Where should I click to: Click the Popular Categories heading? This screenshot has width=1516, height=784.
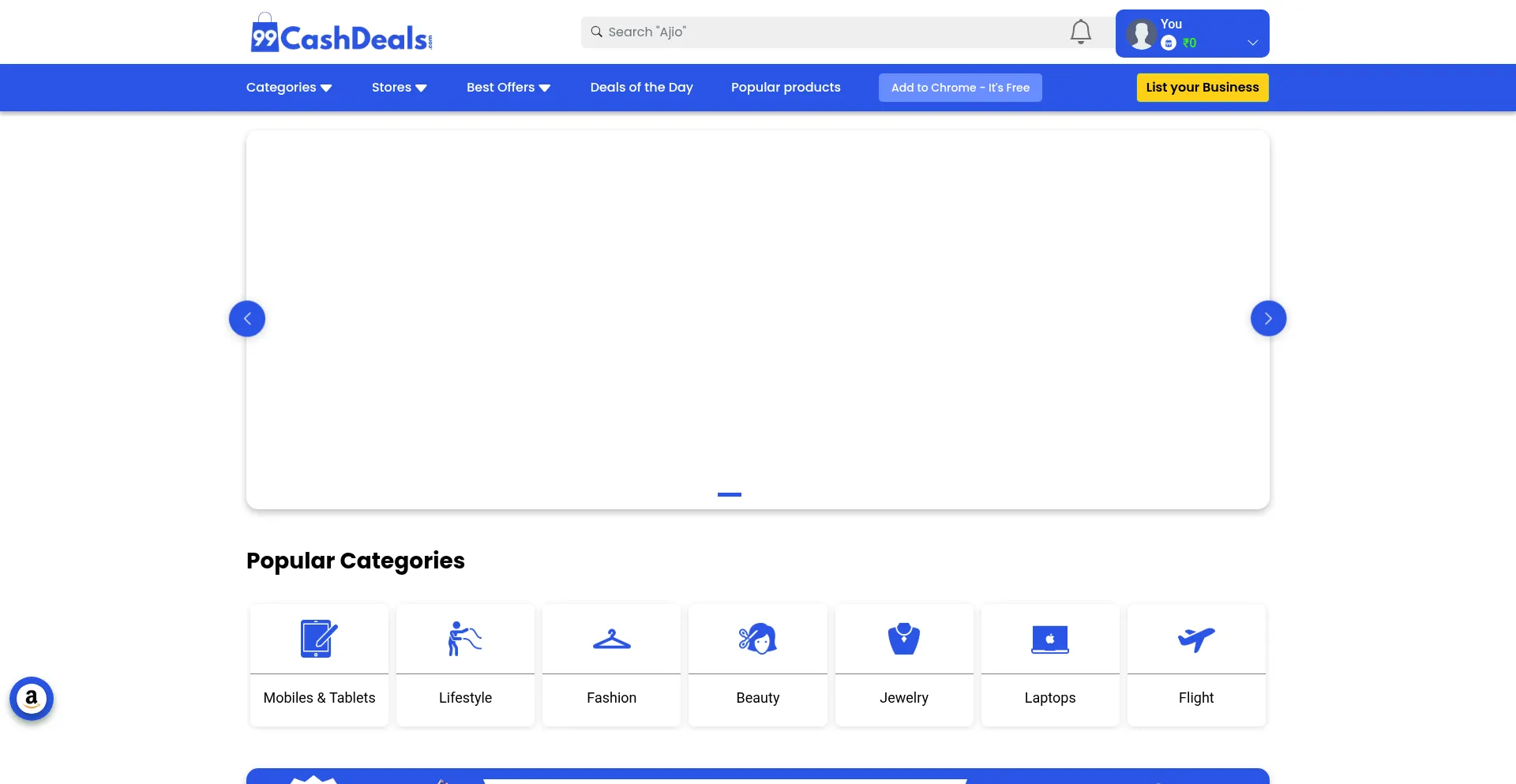[x=355, y=561]
